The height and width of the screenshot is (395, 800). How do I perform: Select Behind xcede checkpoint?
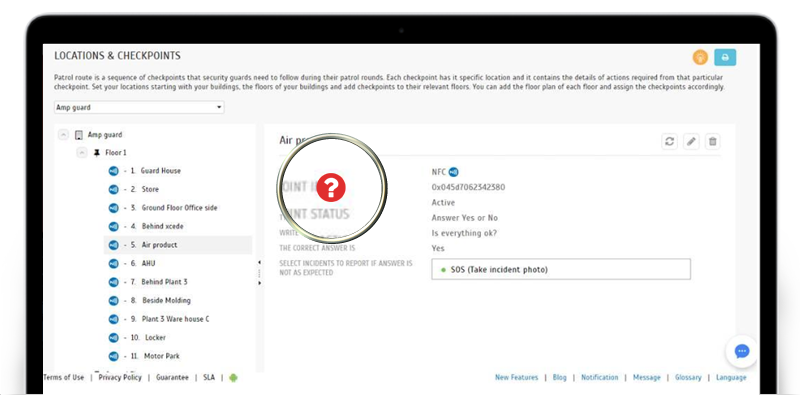click(162, 226)
